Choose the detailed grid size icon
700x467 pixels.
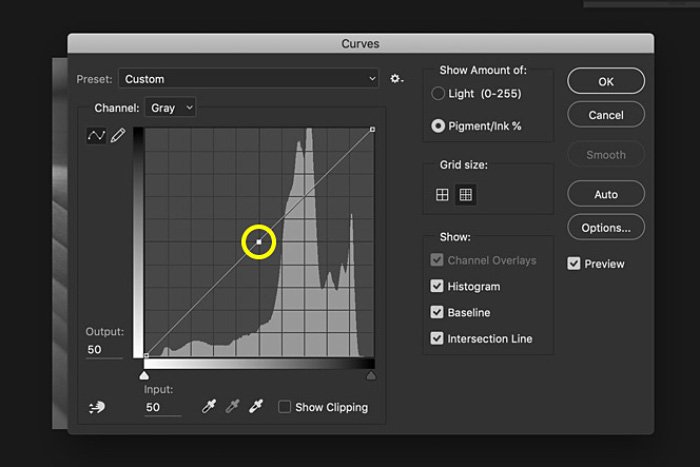point(465,195)
